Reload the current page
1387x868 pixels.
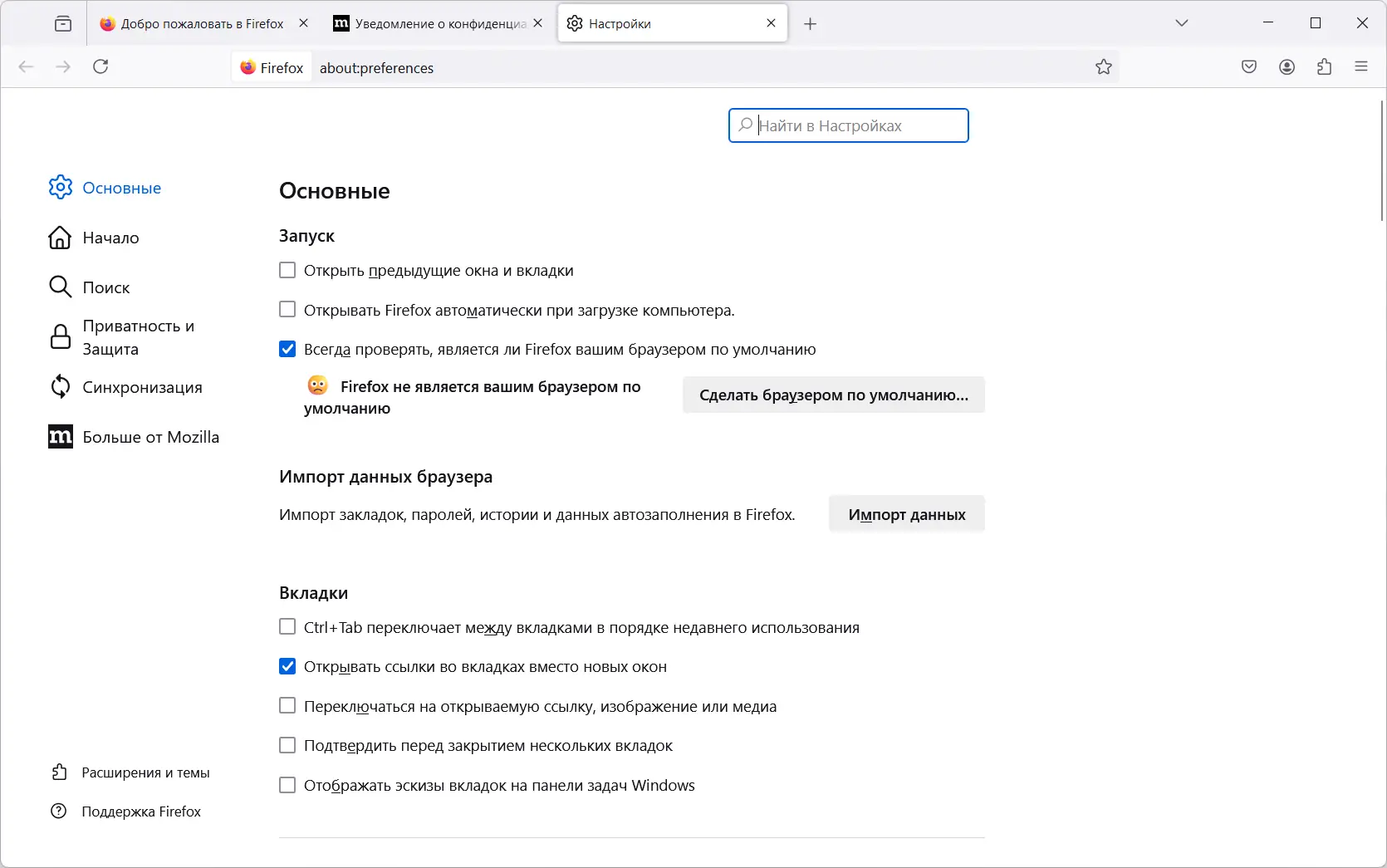tap(100, 67)
